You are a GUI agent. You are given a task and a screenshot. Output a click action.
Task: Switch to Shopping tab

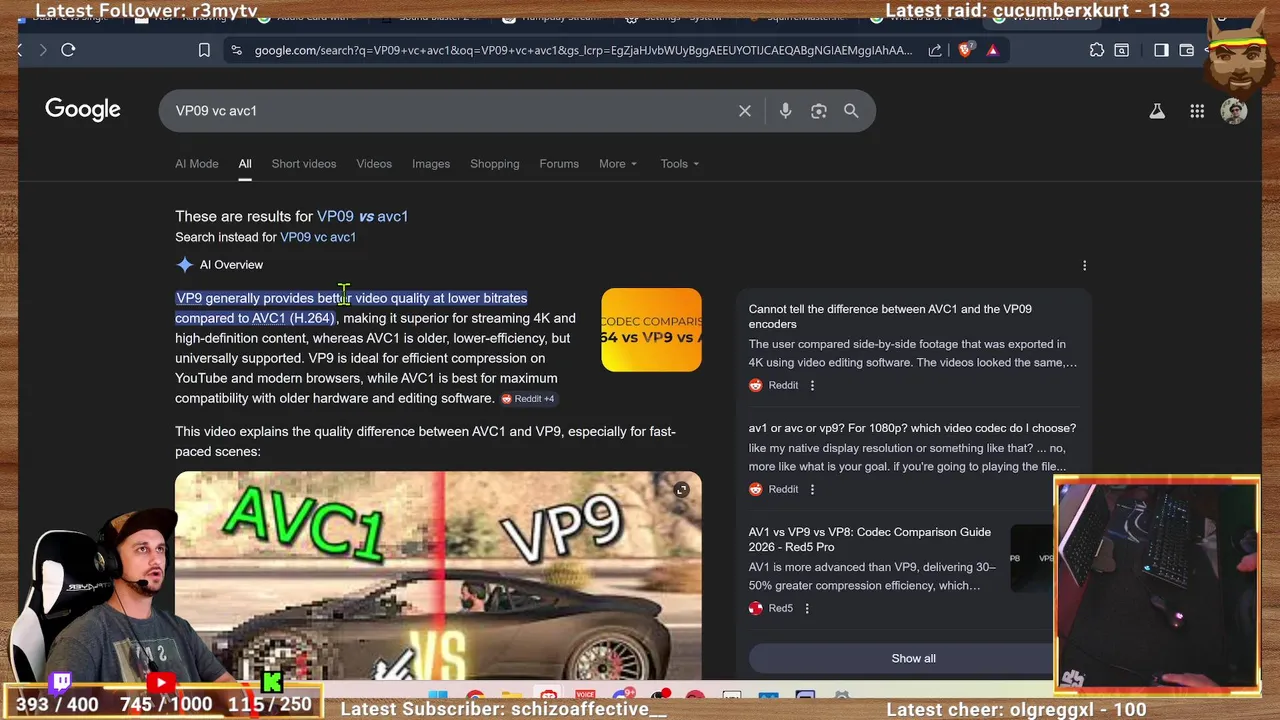(x=495, y=164)
